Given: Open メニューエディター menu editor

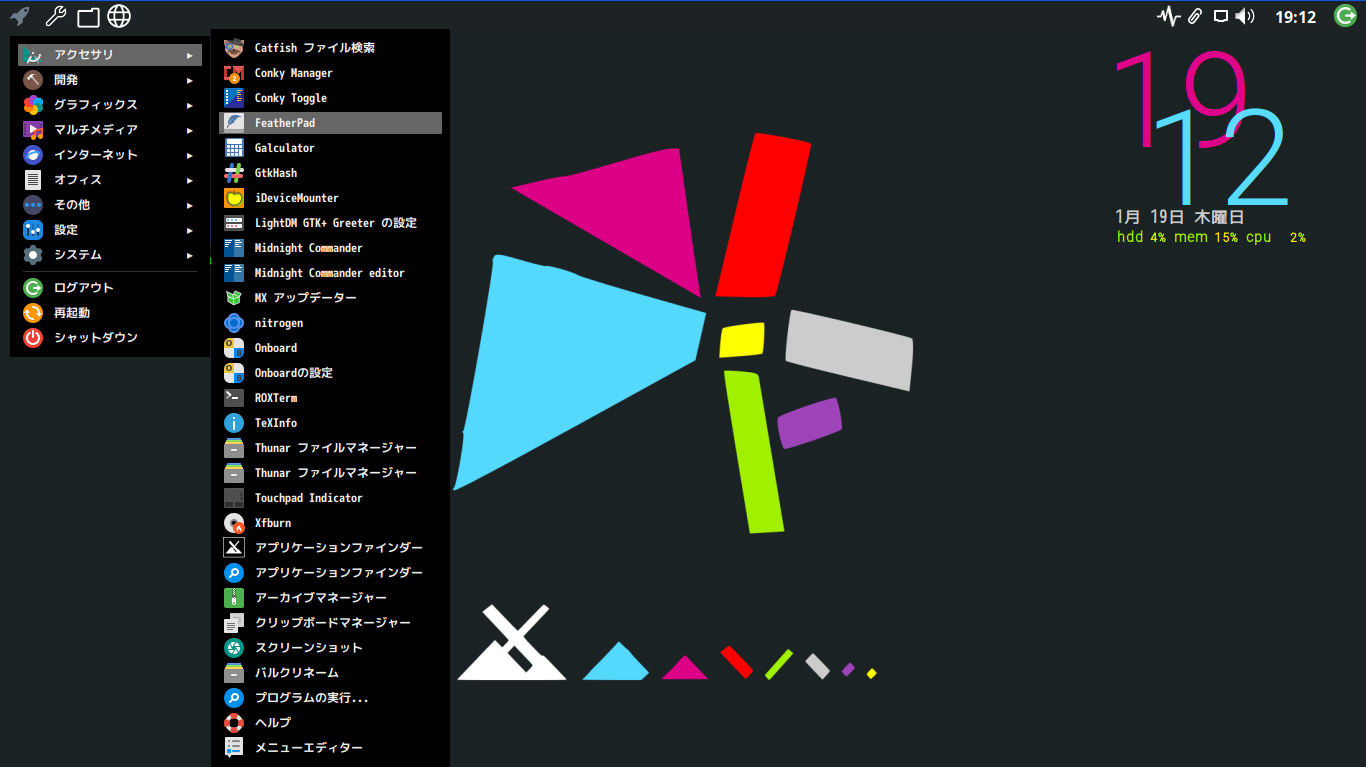Looking at the screenshot, I should [x=330, y=748].
